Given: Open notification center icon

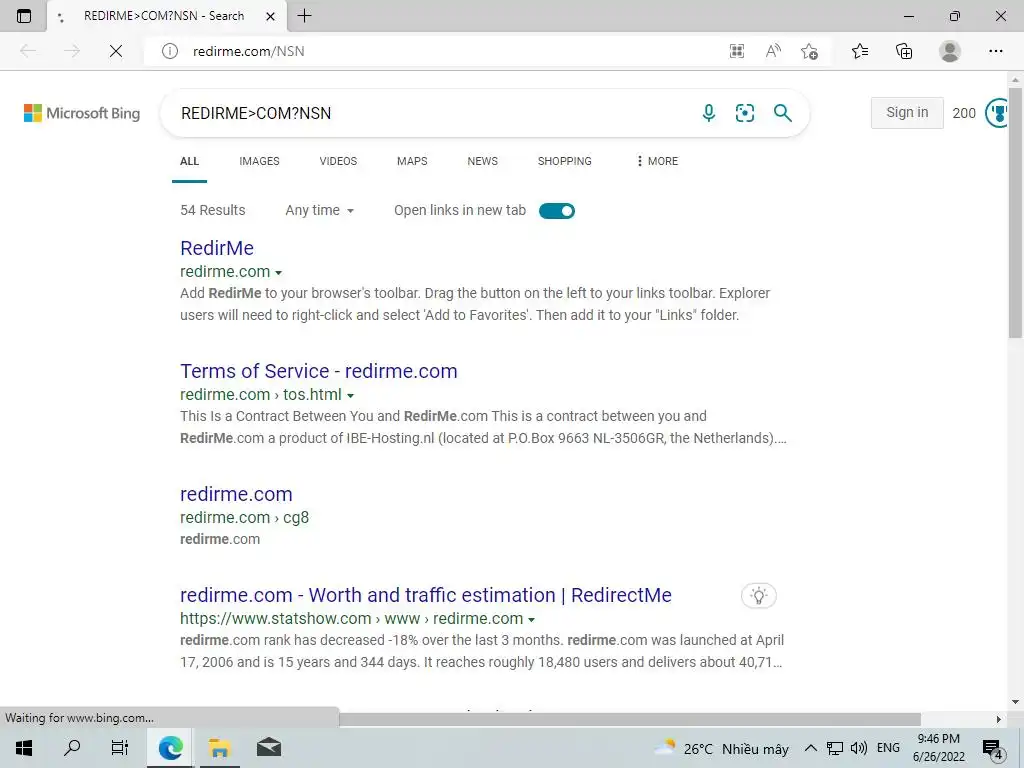Looking at the screenshot, I should click(993, 748).
